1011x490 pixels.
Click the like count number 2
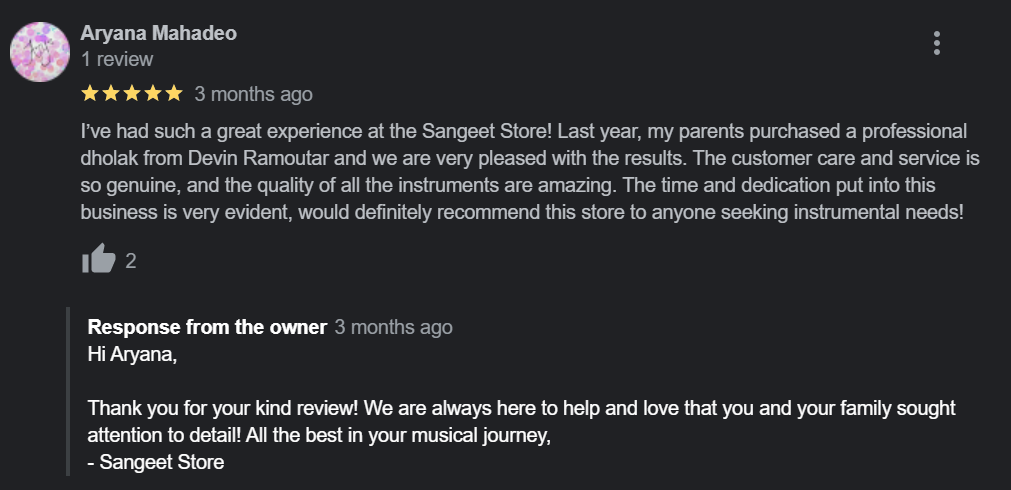[x=131, y=261]
